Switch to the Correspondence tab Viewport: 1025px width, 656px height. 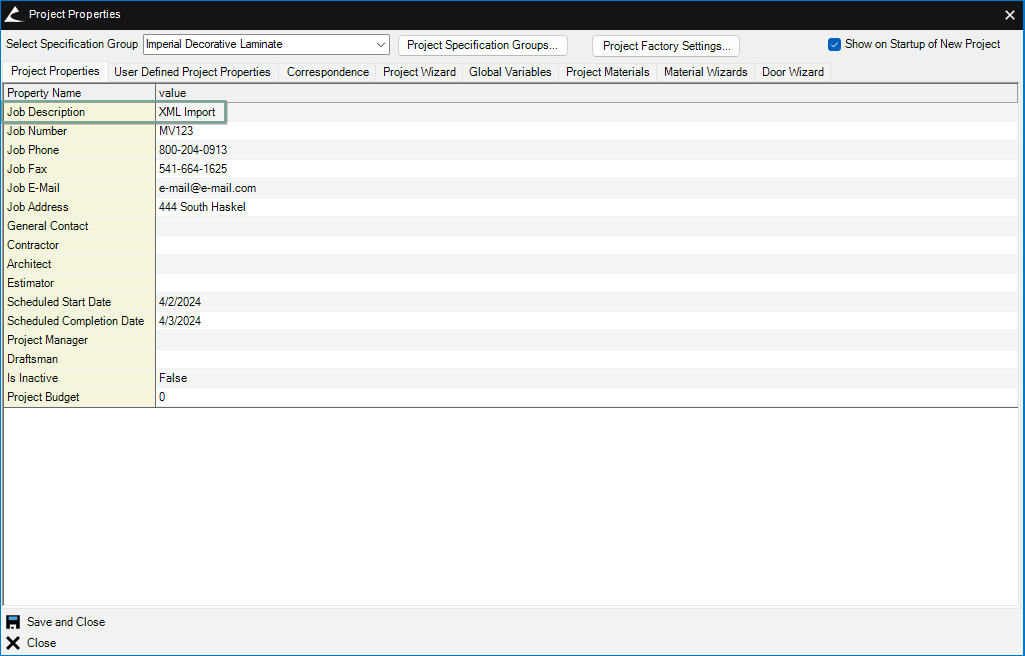click(327, 72)
